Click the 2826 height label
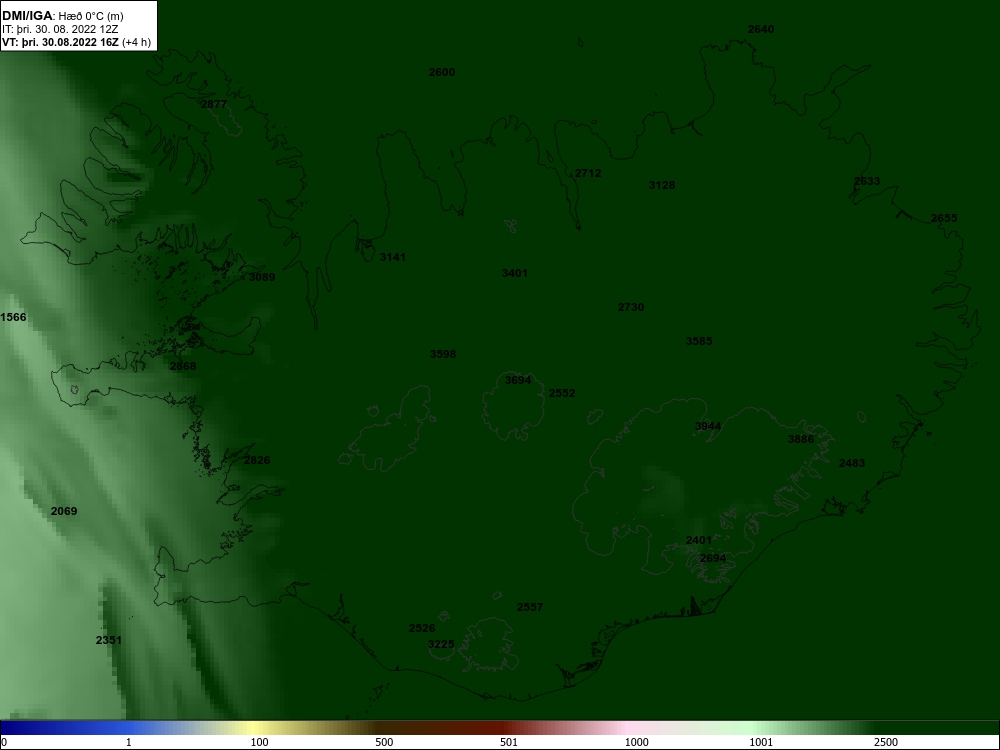The image size is (1000, 750). tap(257, 460)
